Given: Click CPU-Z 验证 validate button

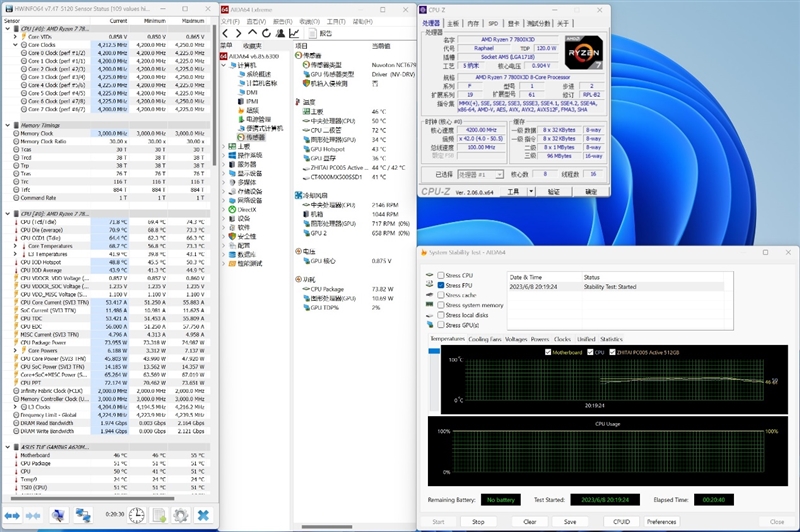Looking at the screenshot, I should coord(554,191).
